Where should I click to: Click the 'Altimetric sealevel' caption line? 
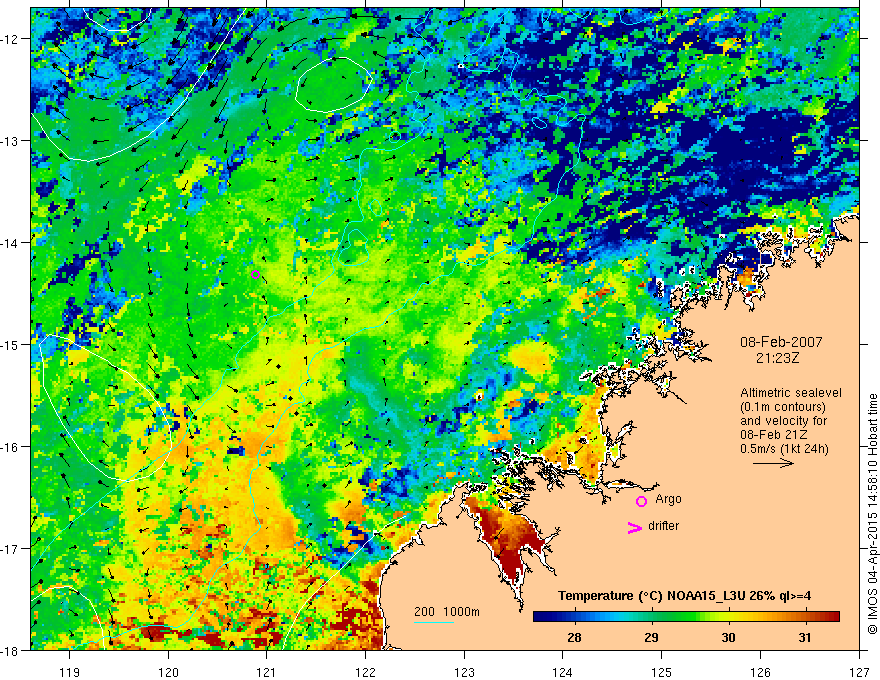click(x=791, y=393)
